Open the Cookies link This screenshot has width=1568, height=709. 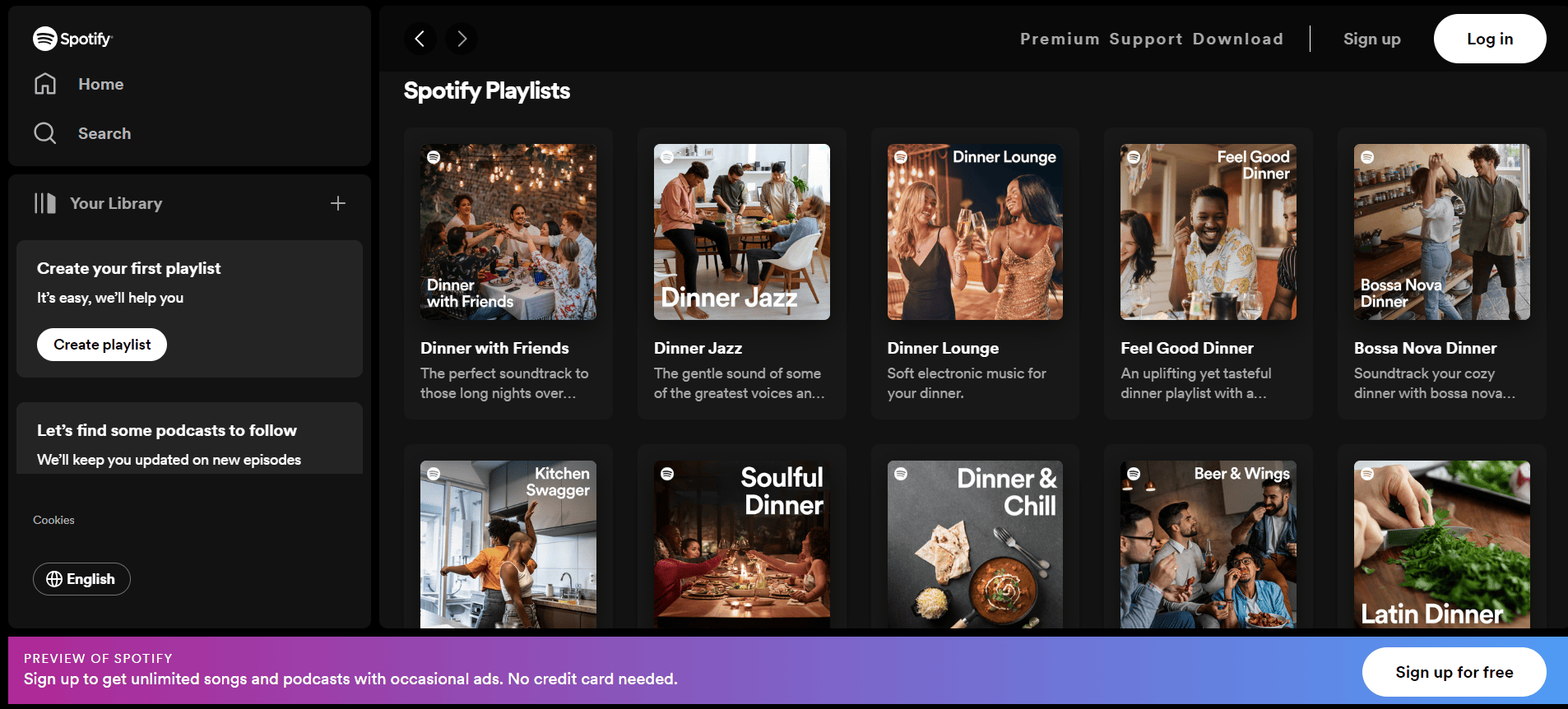[53, 520]
